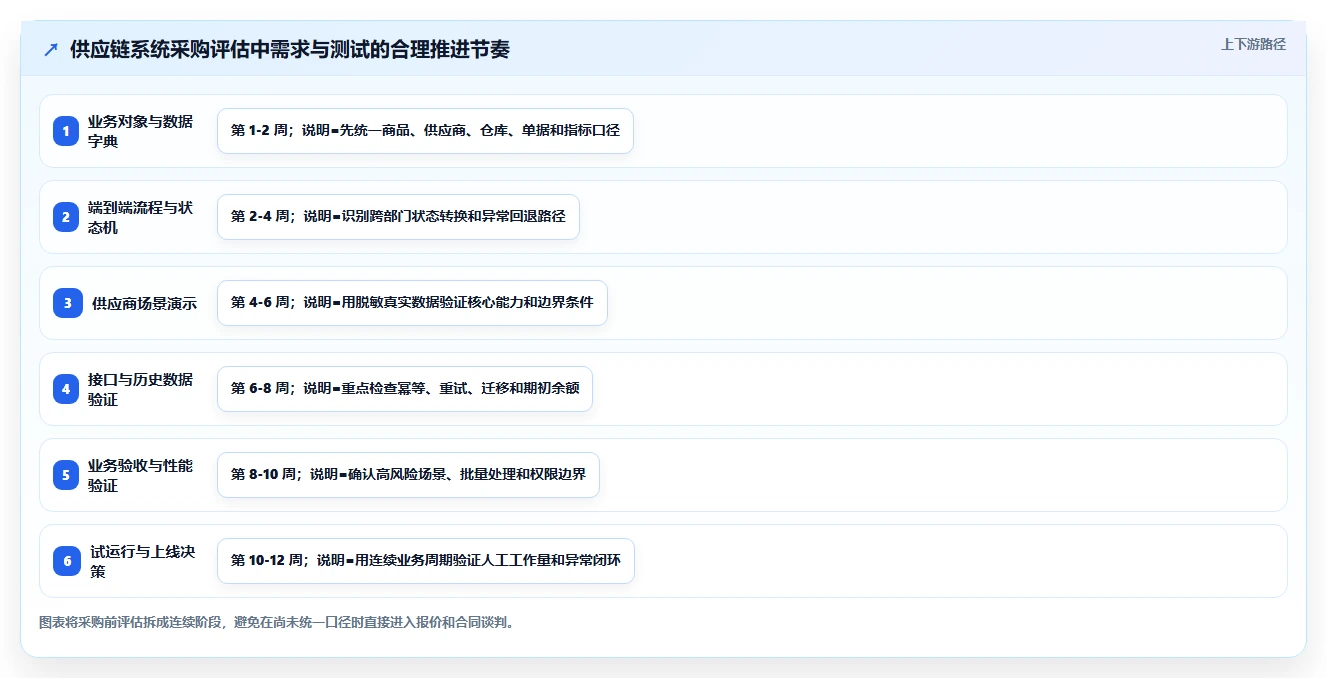Image resolution: width=1327 pixels, height=678 pixels.
Task: Click the 试运行与上线决策 stage label
Action: (x=143, y=561)
